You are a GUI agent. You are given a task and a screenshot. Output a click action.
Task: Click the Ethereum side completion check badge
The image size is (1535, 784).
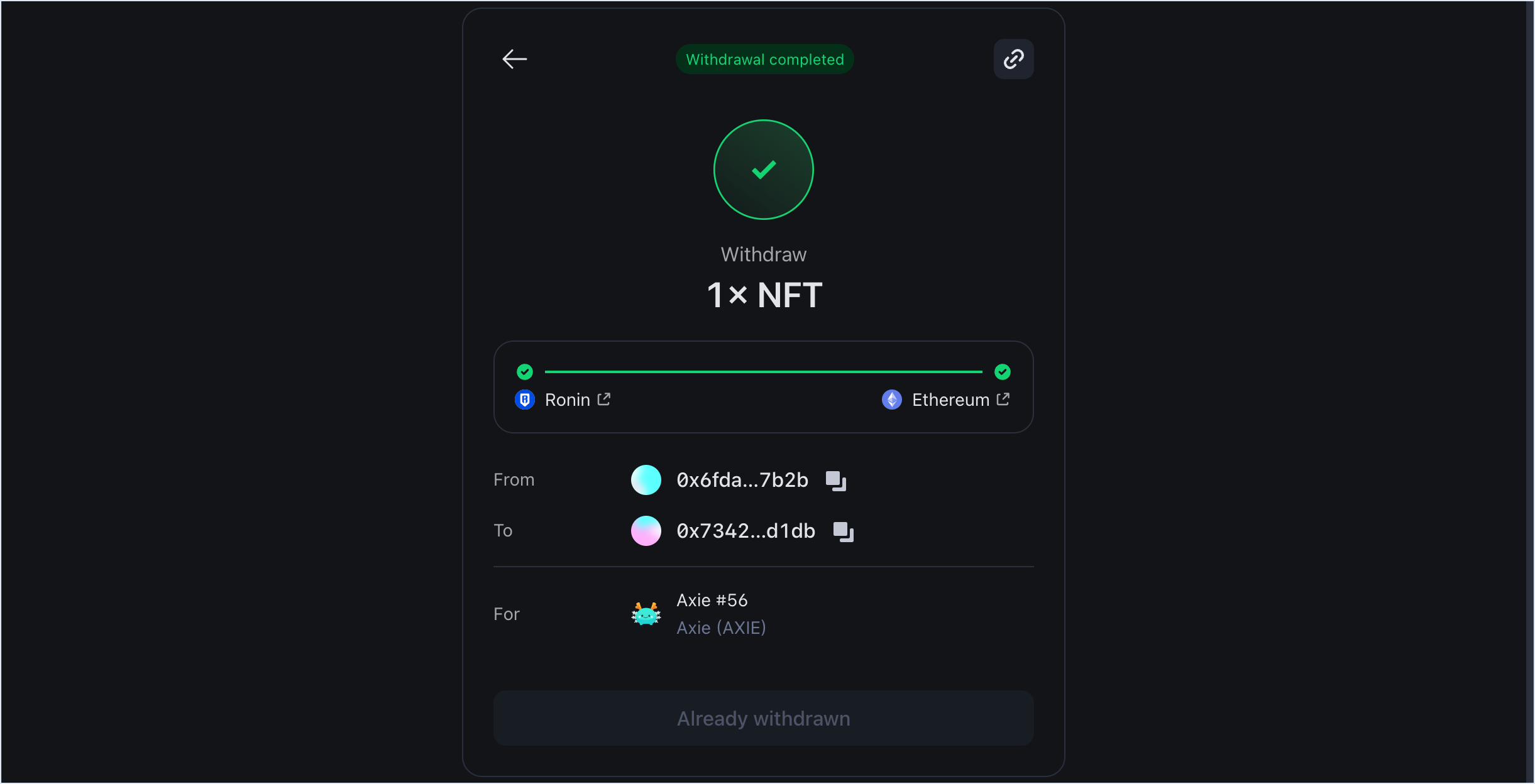(1001, 371)
